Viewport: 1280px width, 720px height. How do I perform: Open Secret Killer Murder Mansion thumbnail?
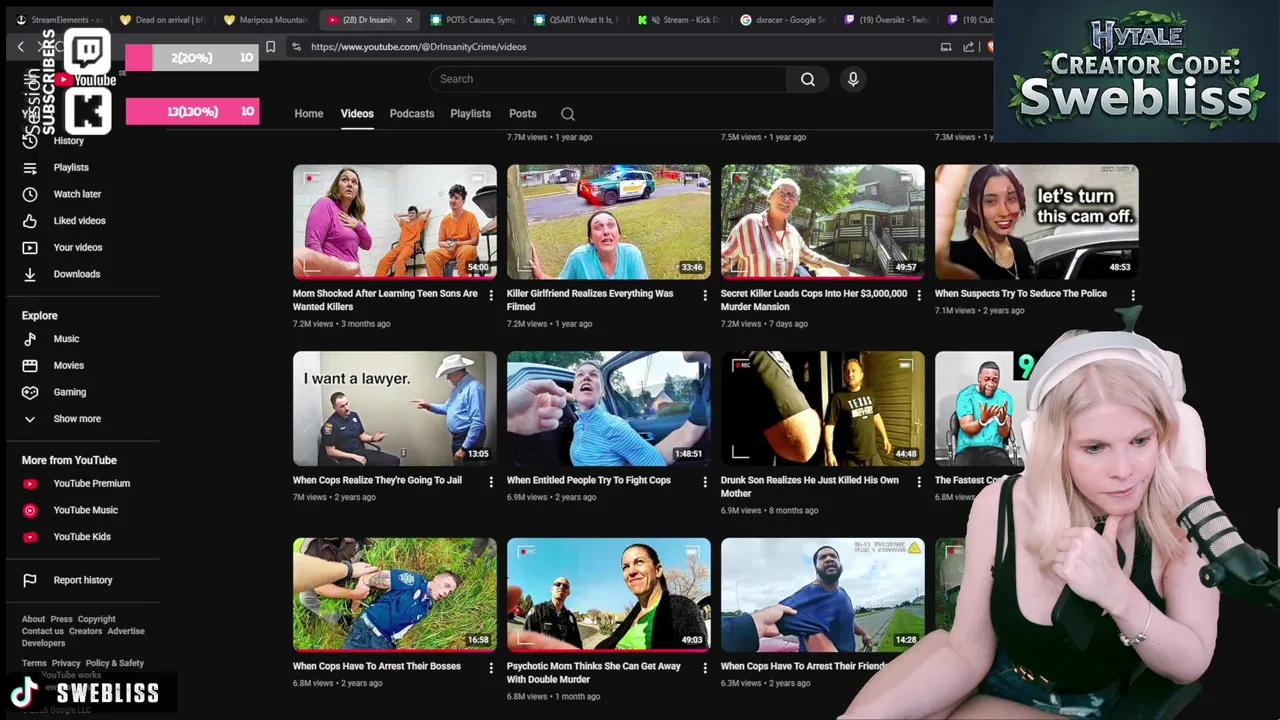(823, 222)
